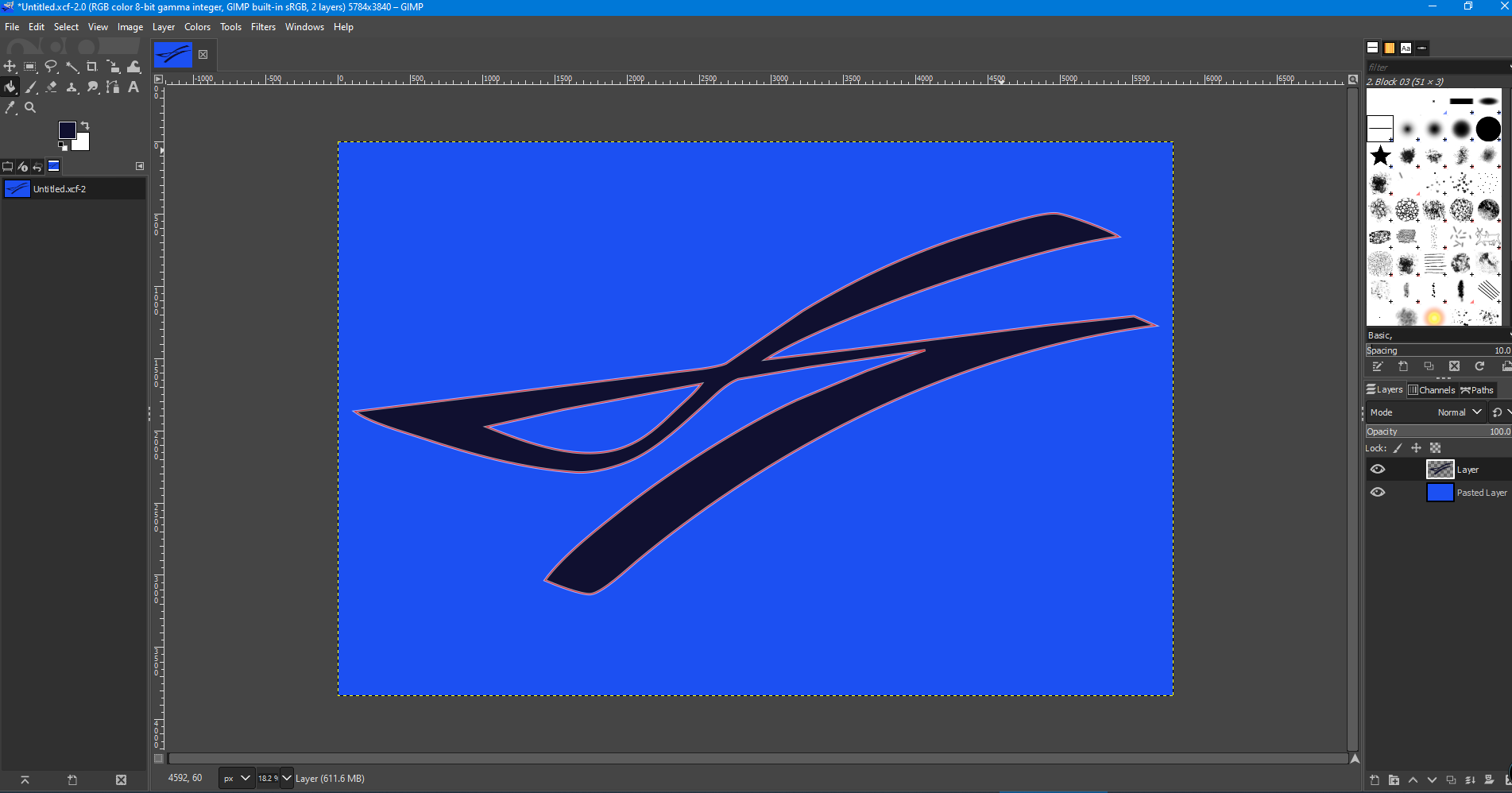The image size is (1512, 793).
Task: Adjust the brush Spacing slider
Action: 1438,350
